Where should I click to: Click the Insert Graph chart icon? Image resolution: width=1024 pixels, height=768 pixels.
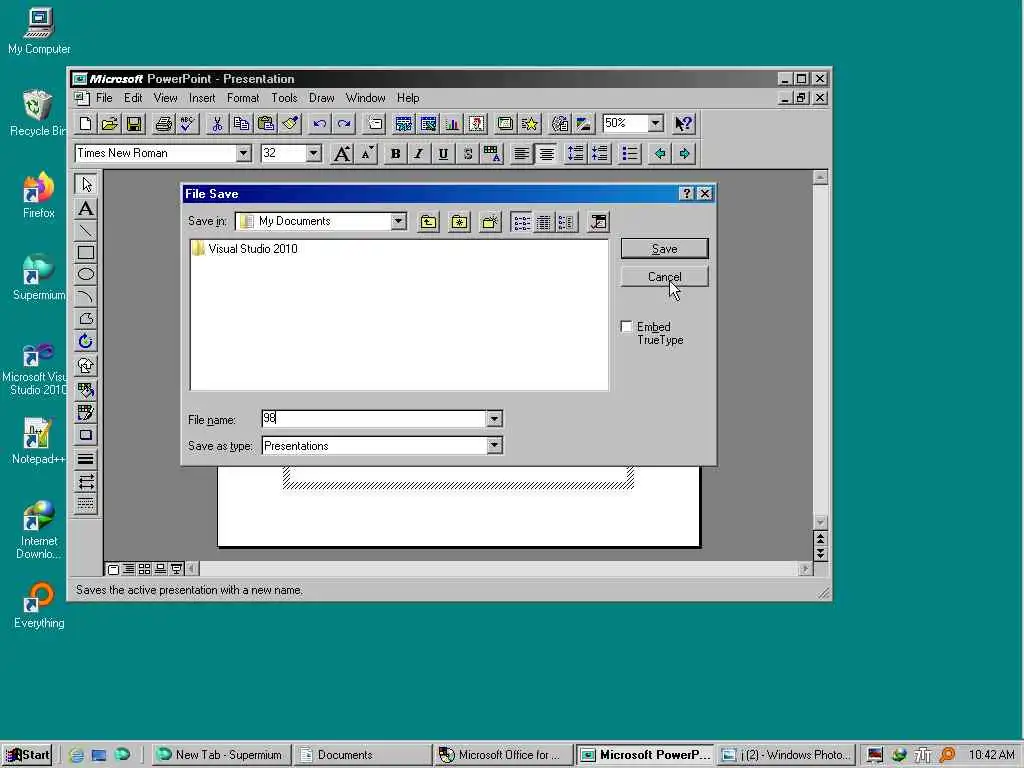click(452, 123)
